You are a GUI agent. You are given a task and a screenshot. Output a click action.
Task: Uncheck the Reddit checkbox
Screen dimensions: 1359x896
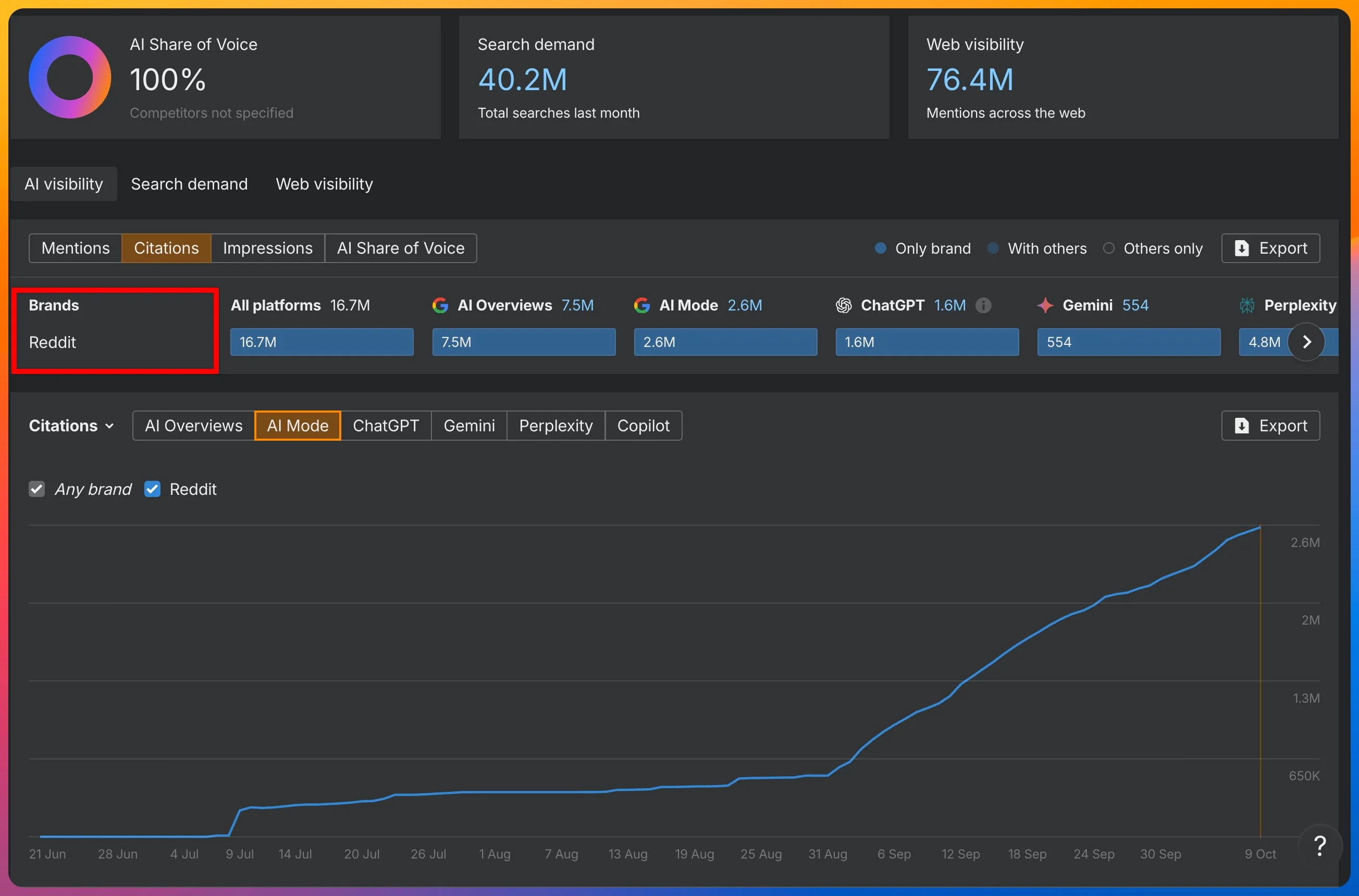click(152, 489)
